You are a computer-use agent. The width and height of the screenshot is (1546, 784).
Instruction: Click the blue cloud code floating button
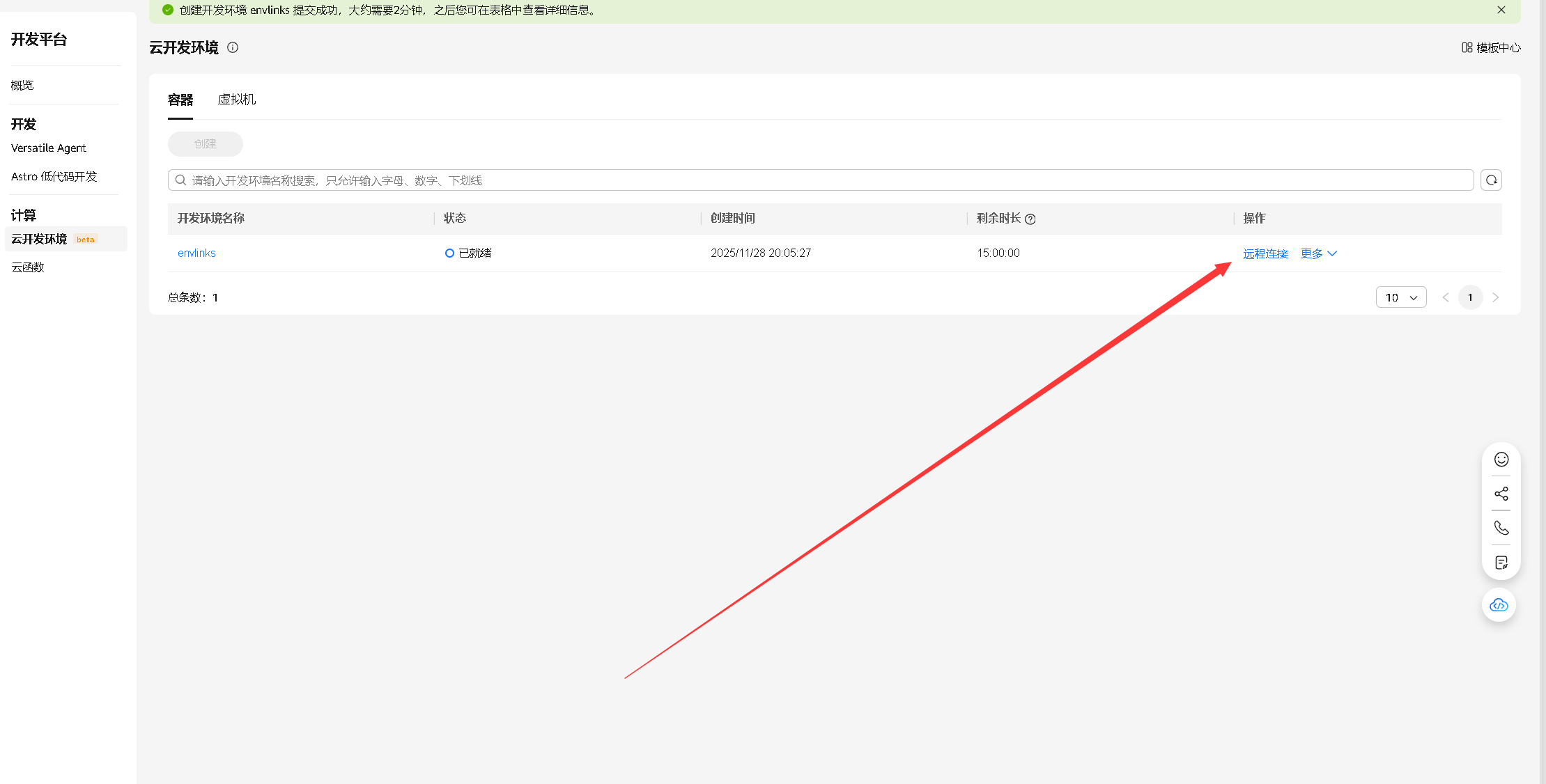pyautogui.click(x=1499, y=605)
